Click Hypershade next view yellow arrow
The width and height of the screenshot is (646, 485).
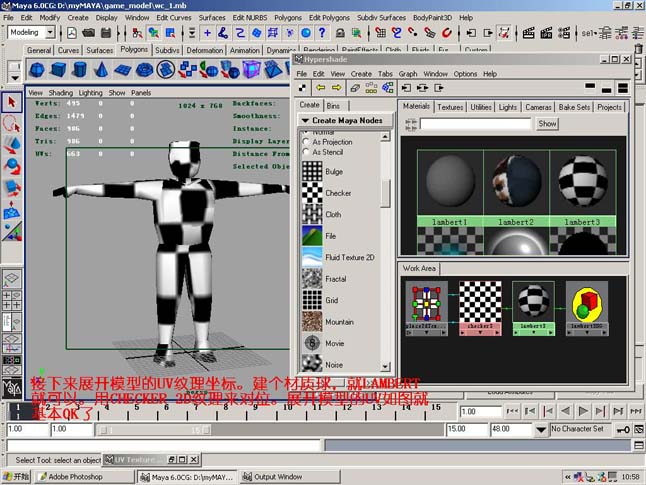click(x=337, y=88)
